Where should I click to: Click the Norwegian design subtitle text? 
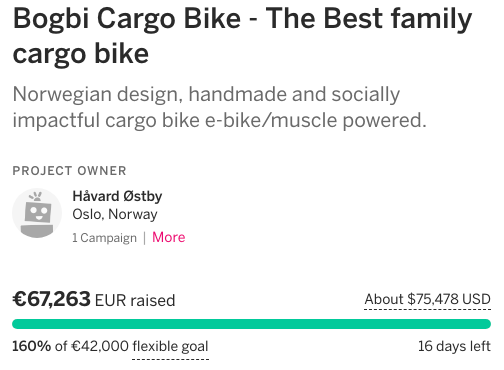click(220, 107)
